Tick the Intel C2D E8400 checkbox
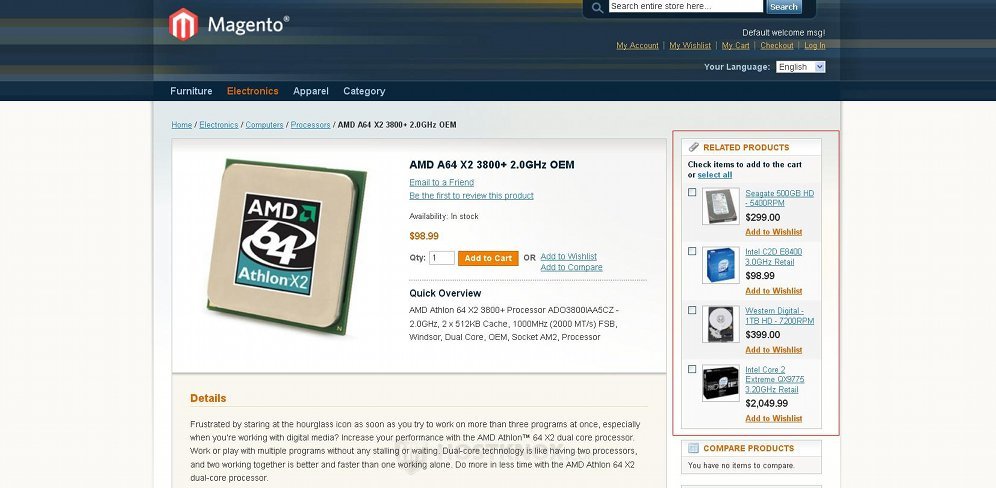Screen dimensions: 996x488 (692, 251)
